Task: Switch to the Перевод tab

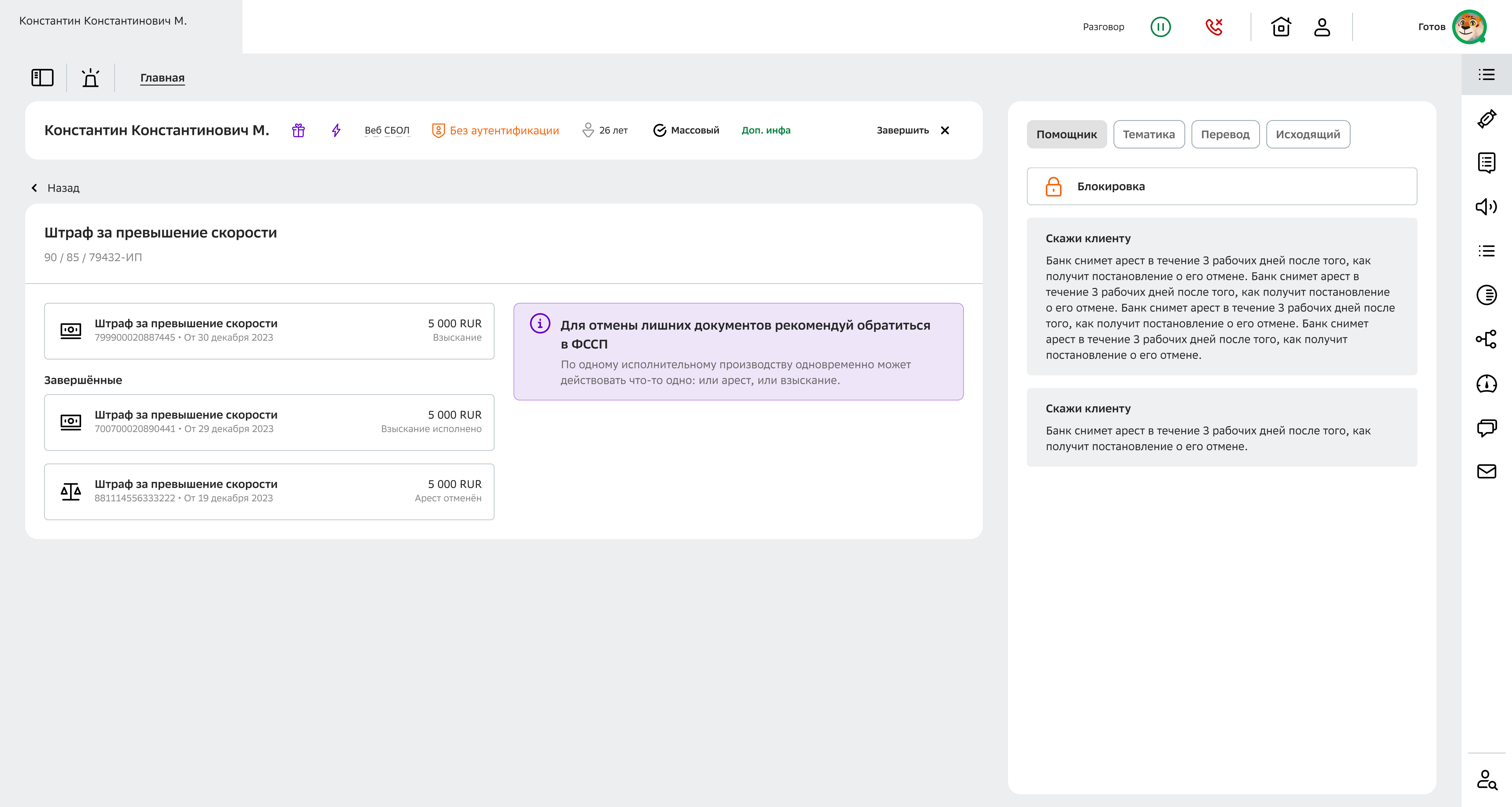Action: (x=1225, y=134)
